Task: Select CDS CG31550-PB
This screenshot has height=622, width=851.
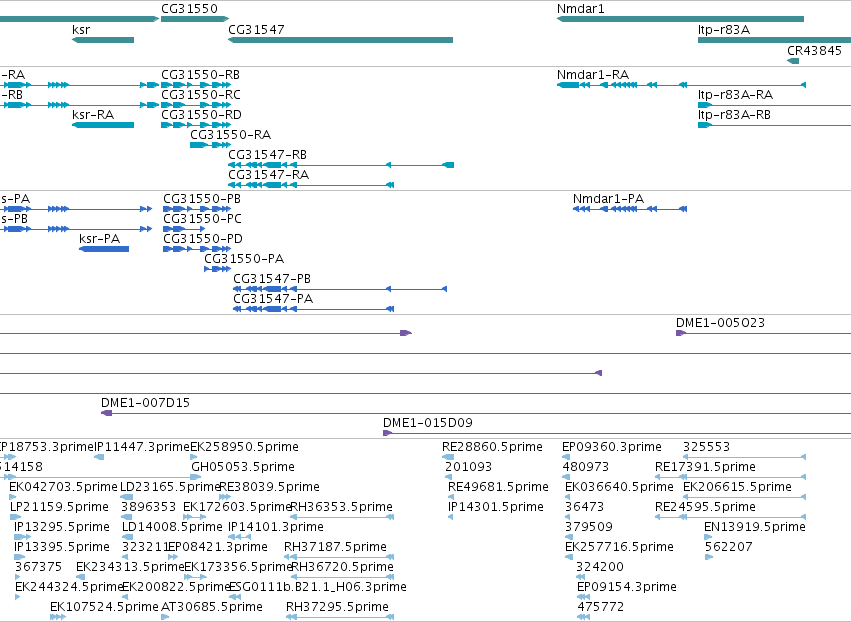Action: click(x=197, y=209)
